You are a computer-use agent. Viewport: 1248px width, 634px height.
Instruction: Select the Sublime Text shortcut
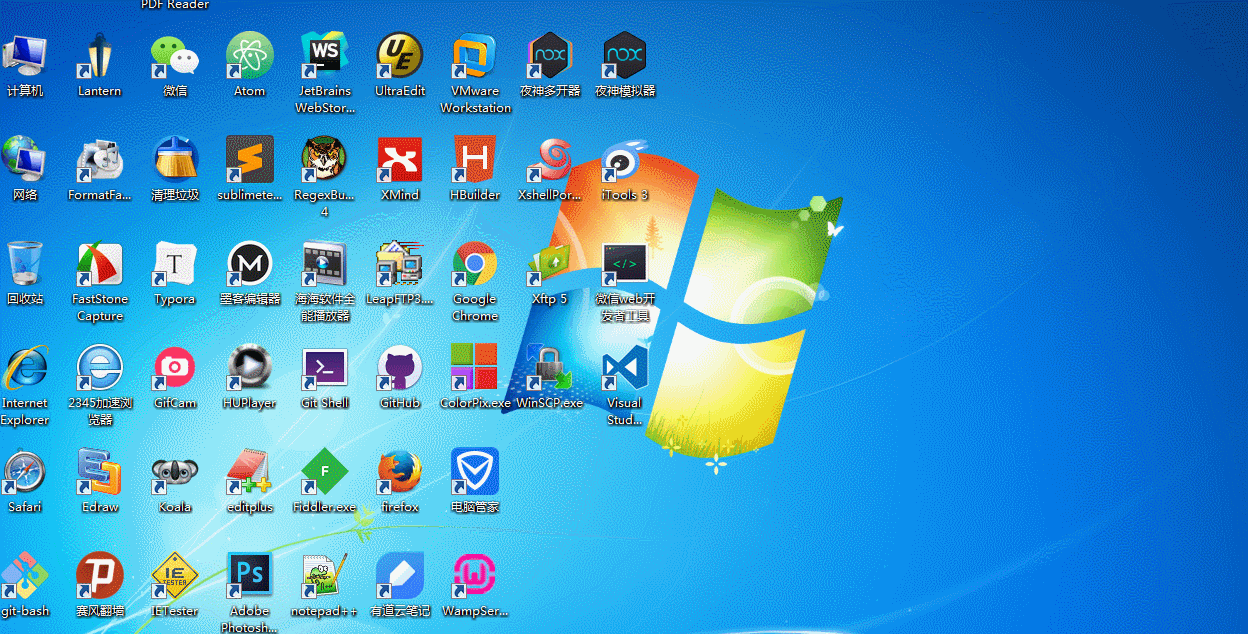click(x=250, y=160)
